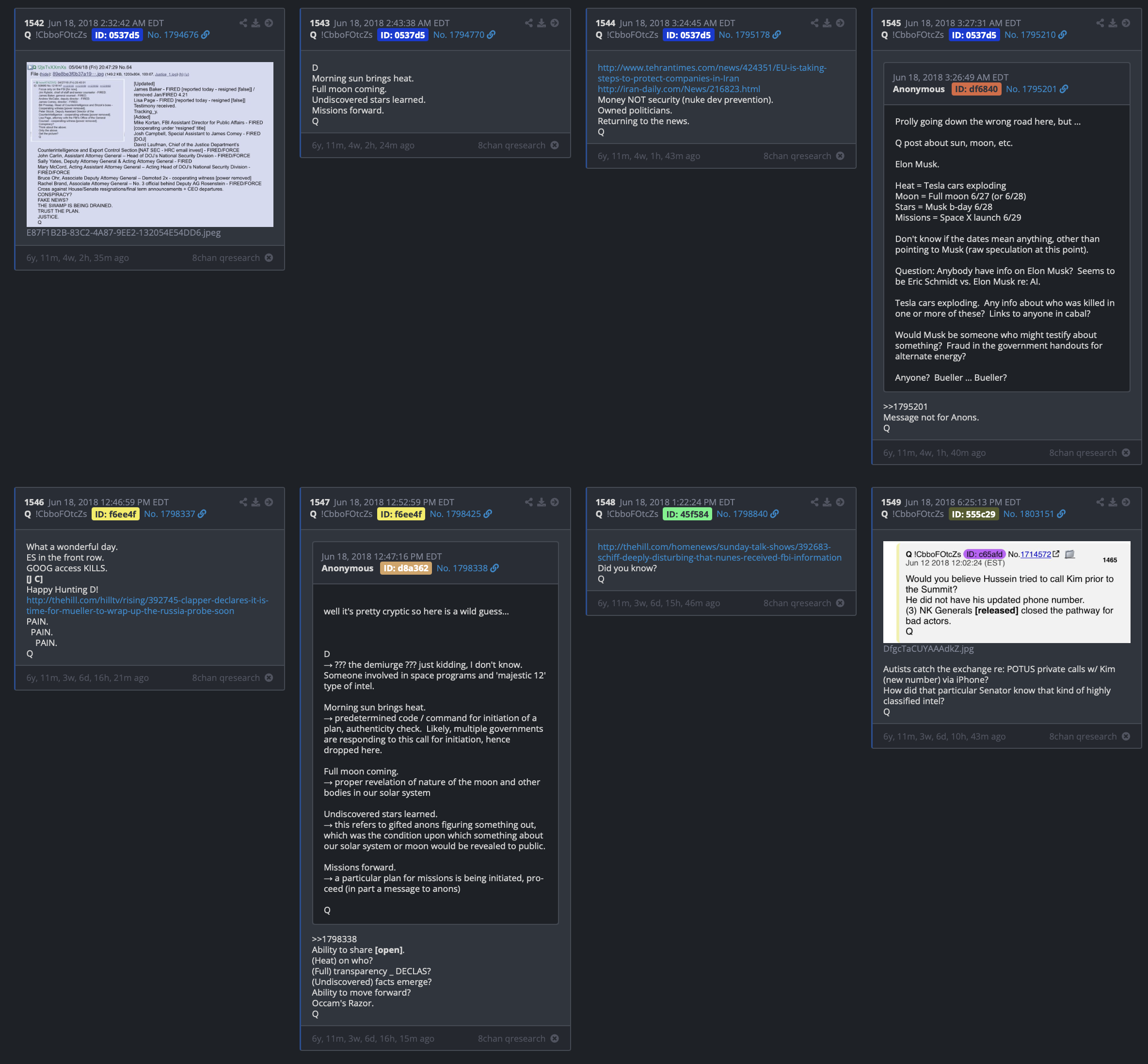Click download icon on post 1544
Viewport: 1148px width, 1064px height.
[827, 23]
